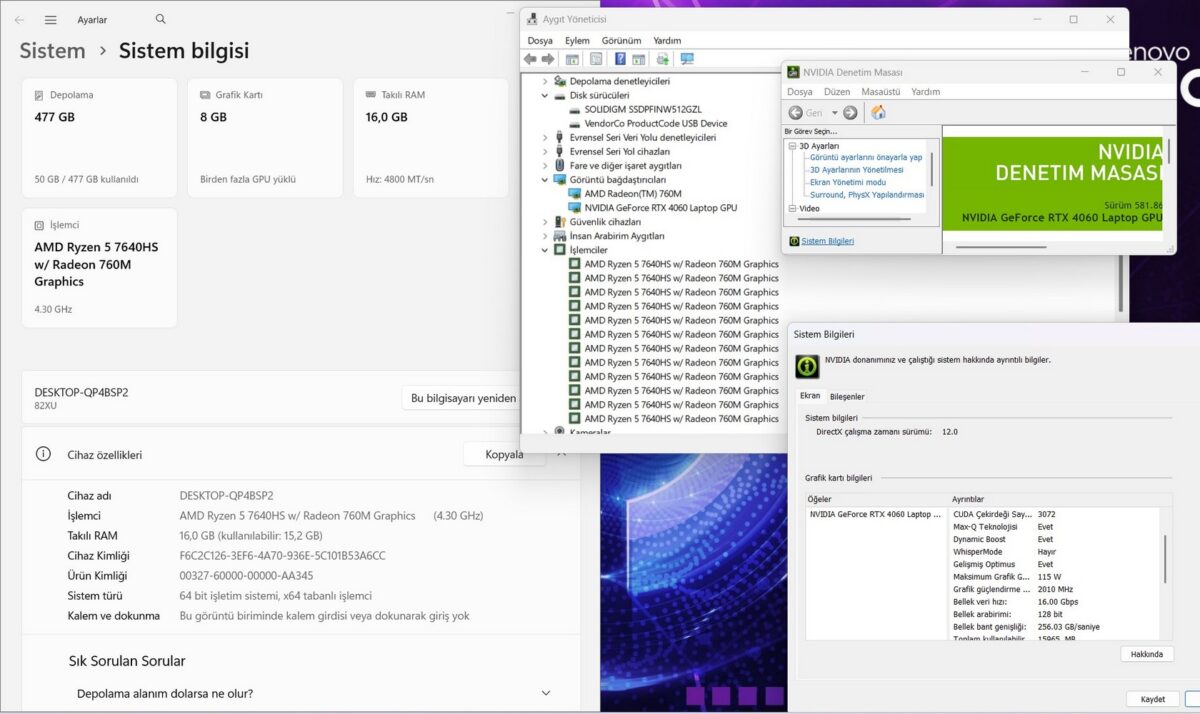Viewport: 1200px width, 714px height.
Task: Click the action pane toolbar icon after help
Action: click(637, 59)
